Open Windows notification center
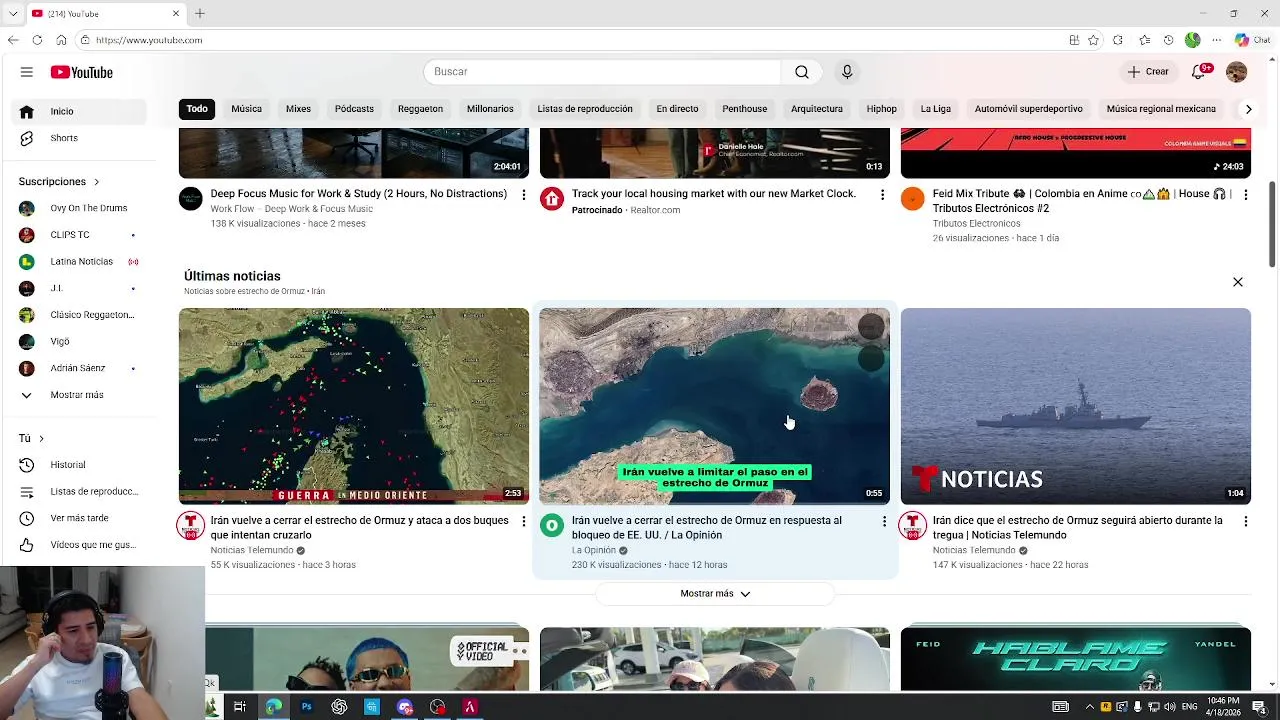The image size is (1280, 720). pyautogui.click(x=1259, y=707)
